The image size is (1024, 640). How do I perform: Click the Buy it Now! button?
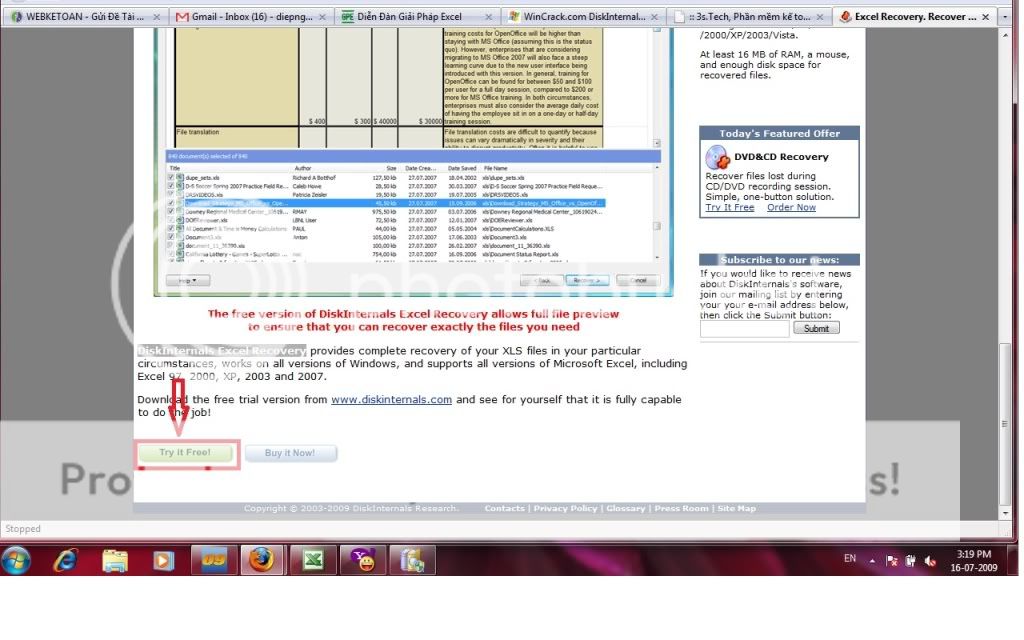[x=290, y=453]
